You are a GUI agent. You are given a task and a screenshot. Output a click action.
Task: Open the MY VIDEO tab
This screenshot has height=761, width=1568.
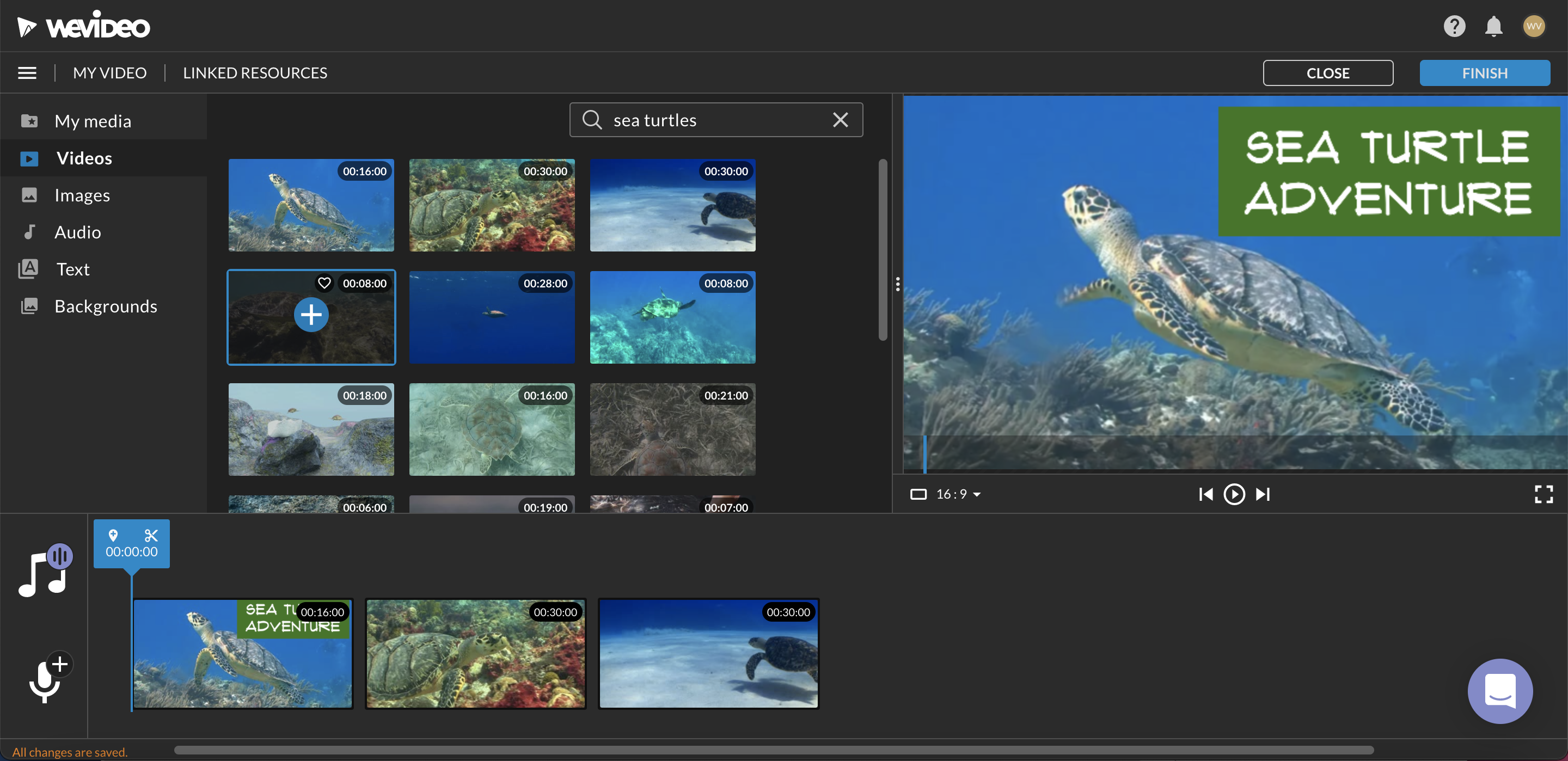(x=110, y=72)
